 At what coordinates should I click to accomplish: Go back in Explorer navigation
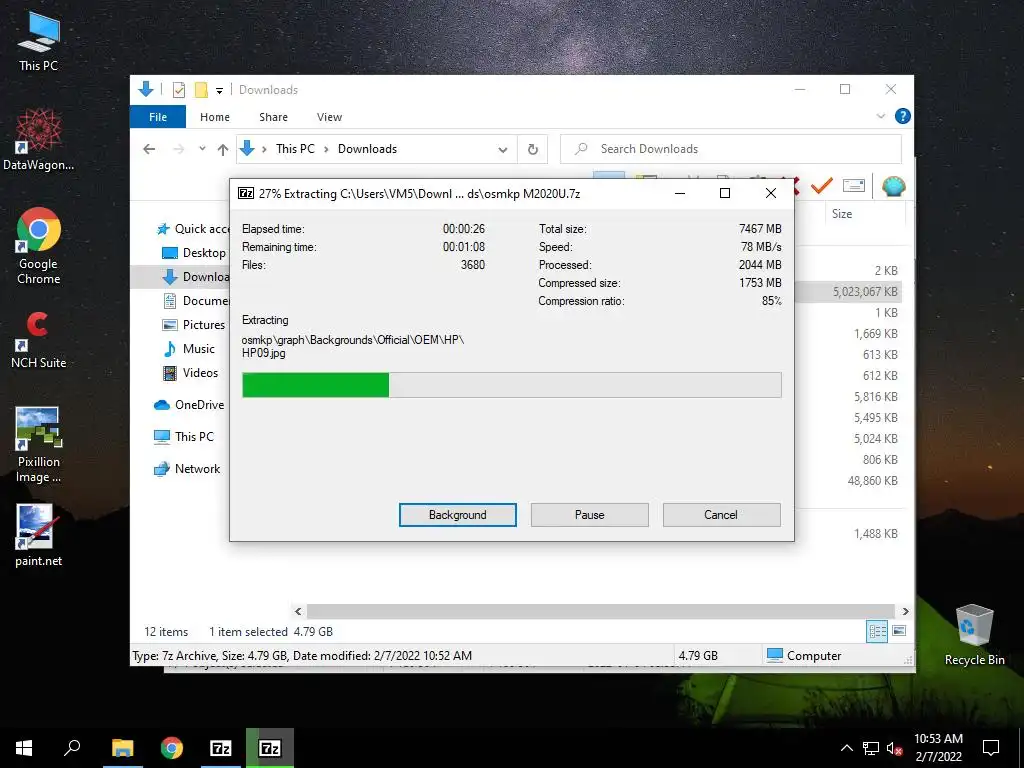tap(149, 149)
